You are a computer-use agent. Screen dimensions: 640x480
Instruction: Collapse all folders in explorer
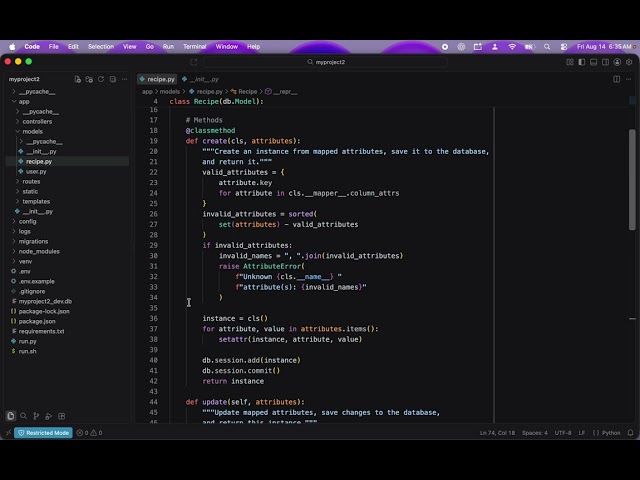pos(113,79)
